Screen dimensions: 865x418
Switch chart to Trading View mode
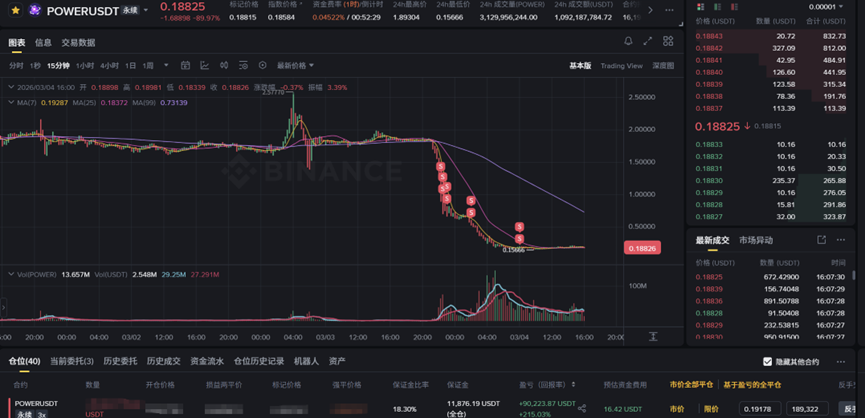click(x=621, y=66)
